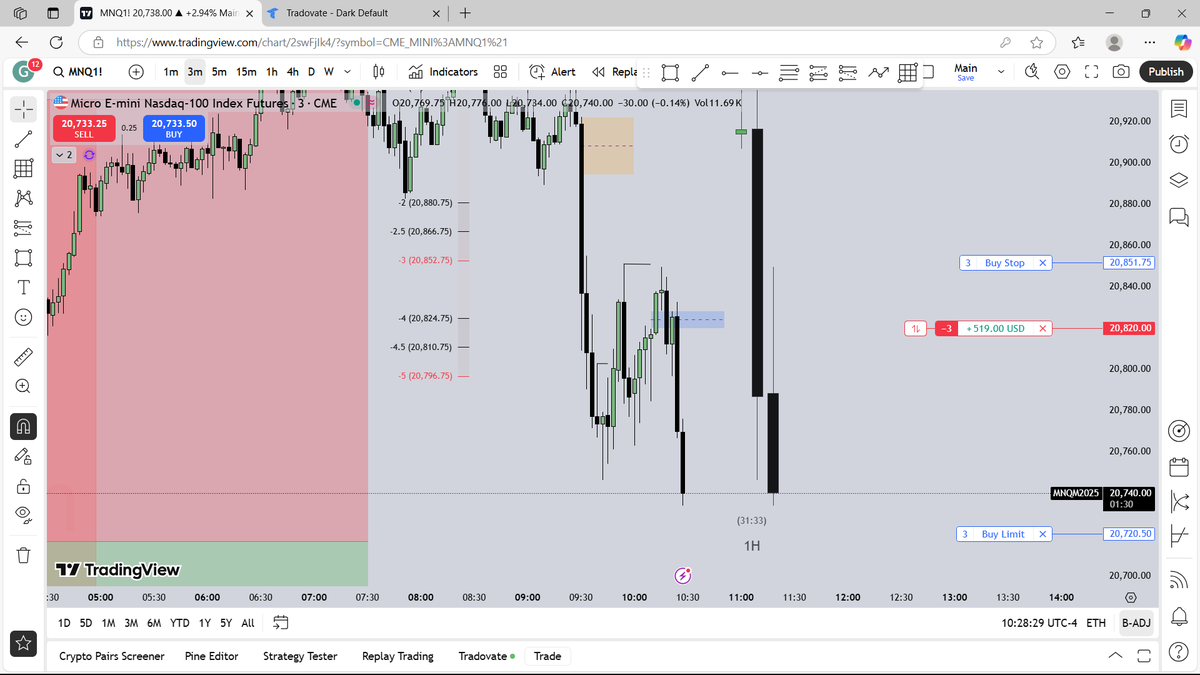Select the 5m timeframe
Viewport: 1200px width, 675px height.
pyautogui.click(x=219, y=72)
